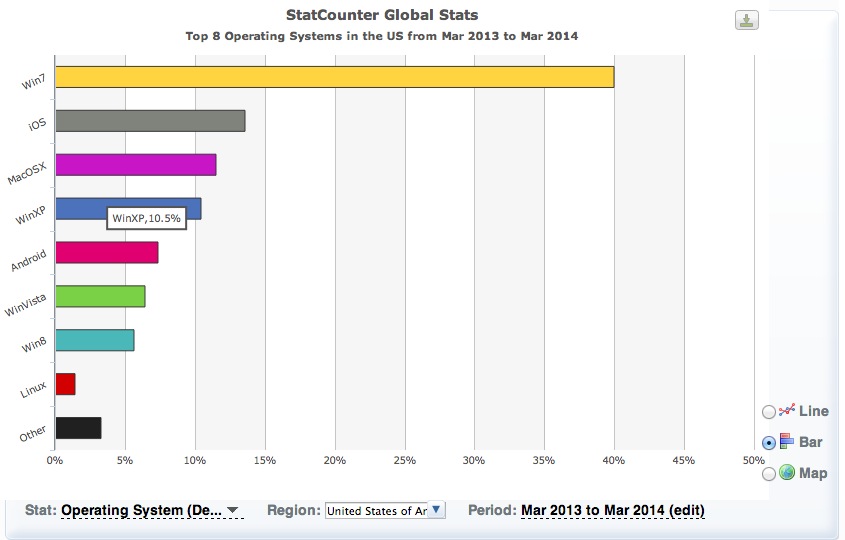Click the red Linux bar
This screenshot has height=540, width=845.
tap(65, 384)
